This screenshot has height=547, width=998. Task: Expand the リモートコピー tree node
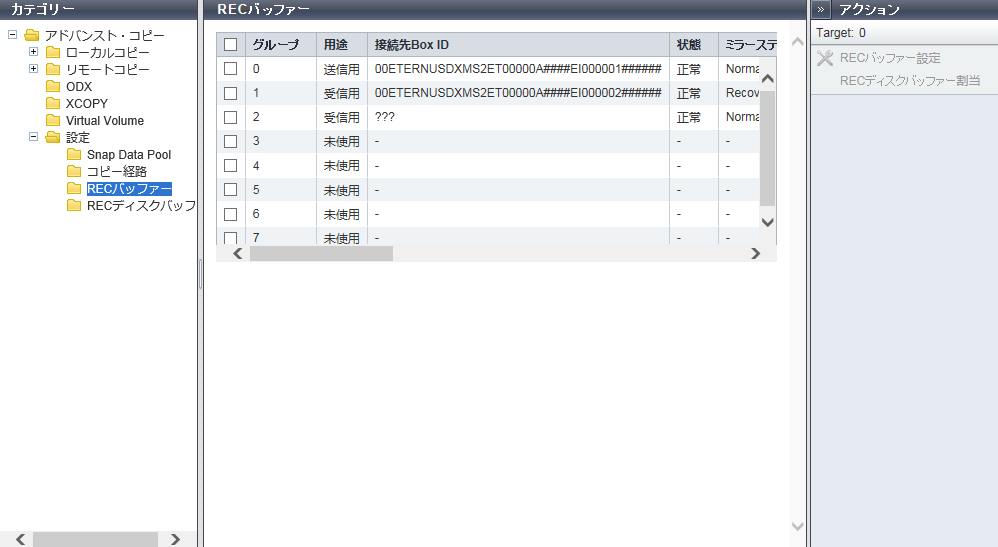(34, 69)
